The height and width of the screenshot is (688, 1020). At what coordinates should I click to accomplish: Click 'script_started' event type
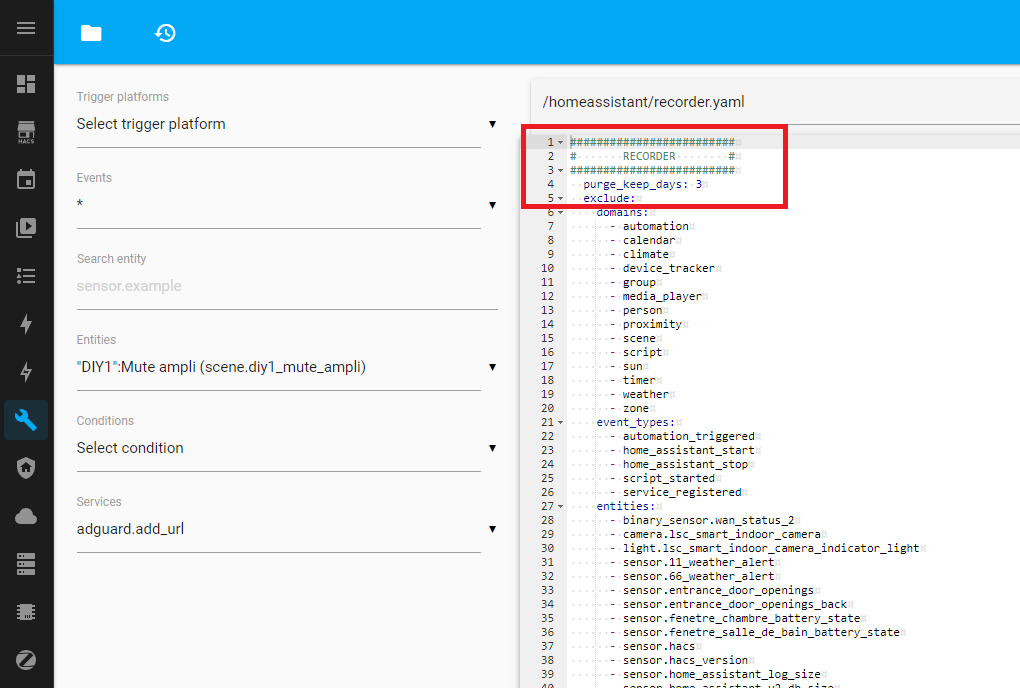tap(669, 478)
